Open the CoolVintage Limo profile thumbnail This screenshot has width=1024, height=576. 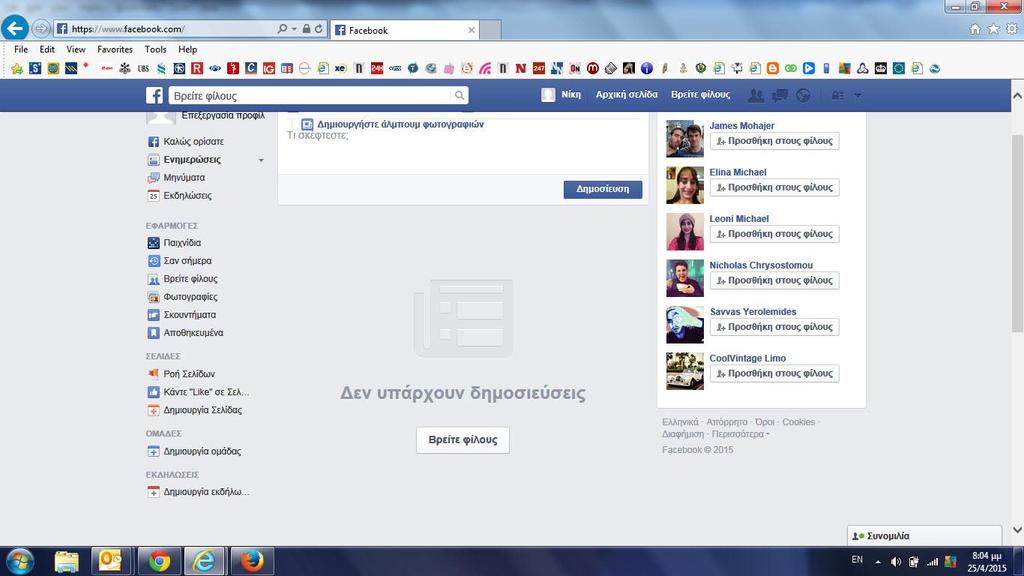(x=685, y=371)
